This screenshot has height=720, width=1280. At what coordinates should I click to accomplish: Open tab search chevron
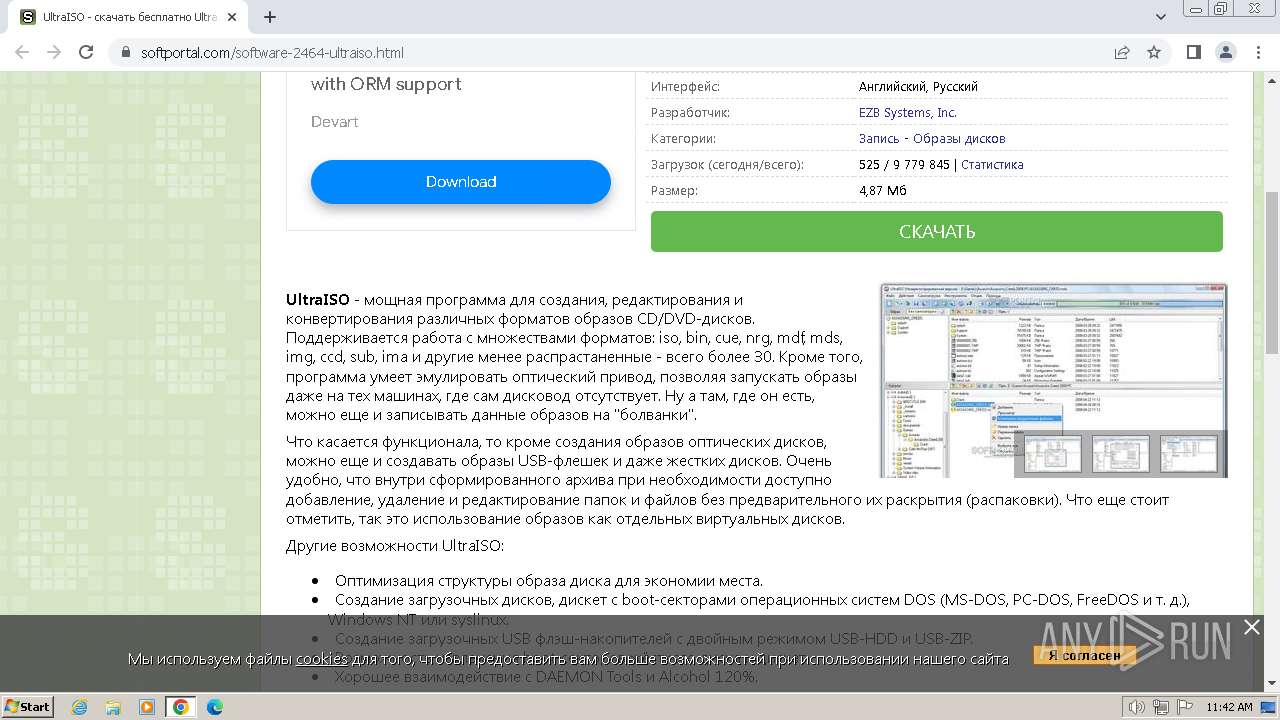click(x=1161, y=17)
